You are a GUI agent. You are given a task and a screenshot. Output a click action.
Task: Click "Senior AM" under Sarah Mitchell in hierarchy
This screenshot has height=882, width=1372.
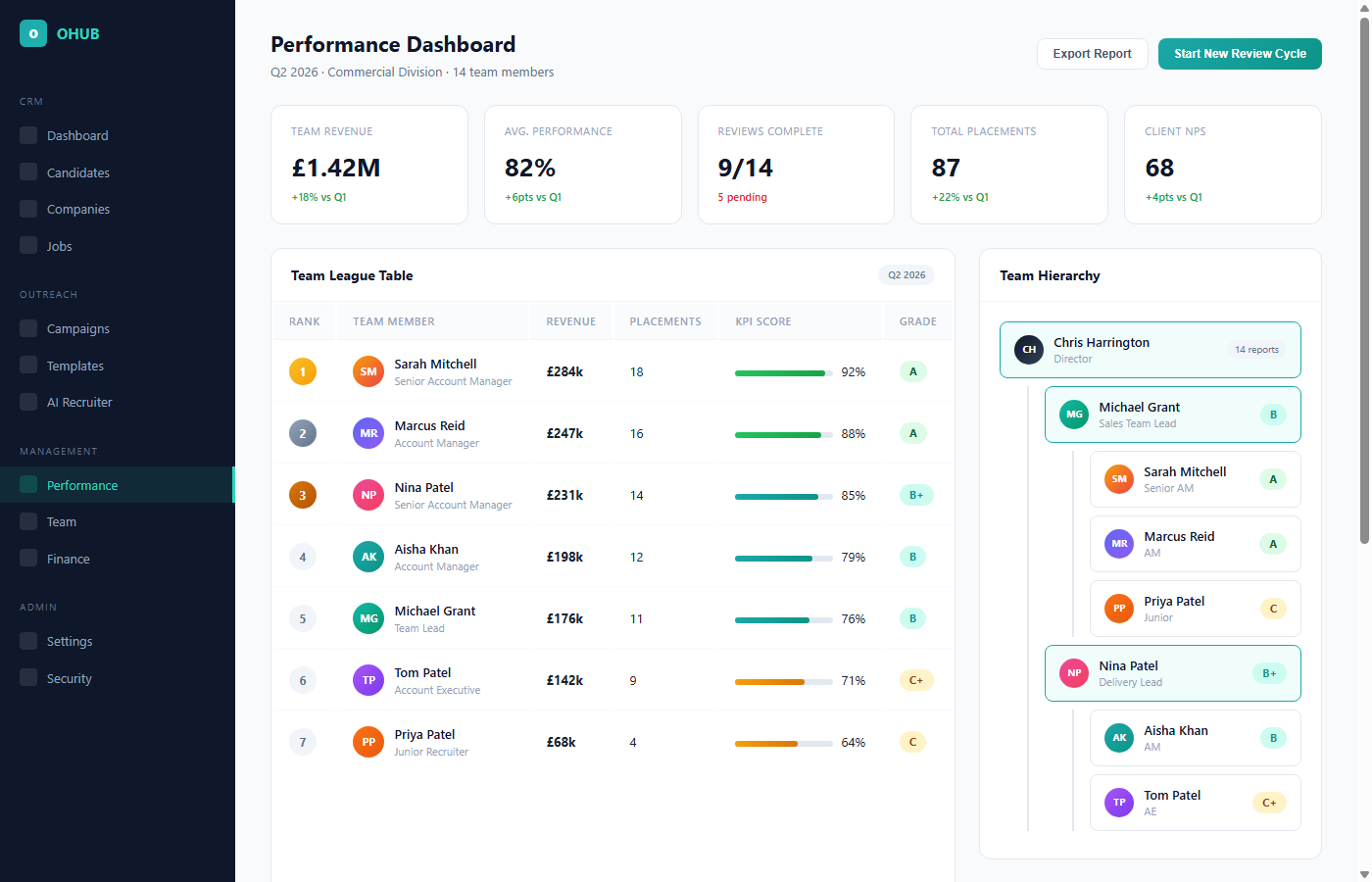pyautogui.click(x=1168, y=488)
